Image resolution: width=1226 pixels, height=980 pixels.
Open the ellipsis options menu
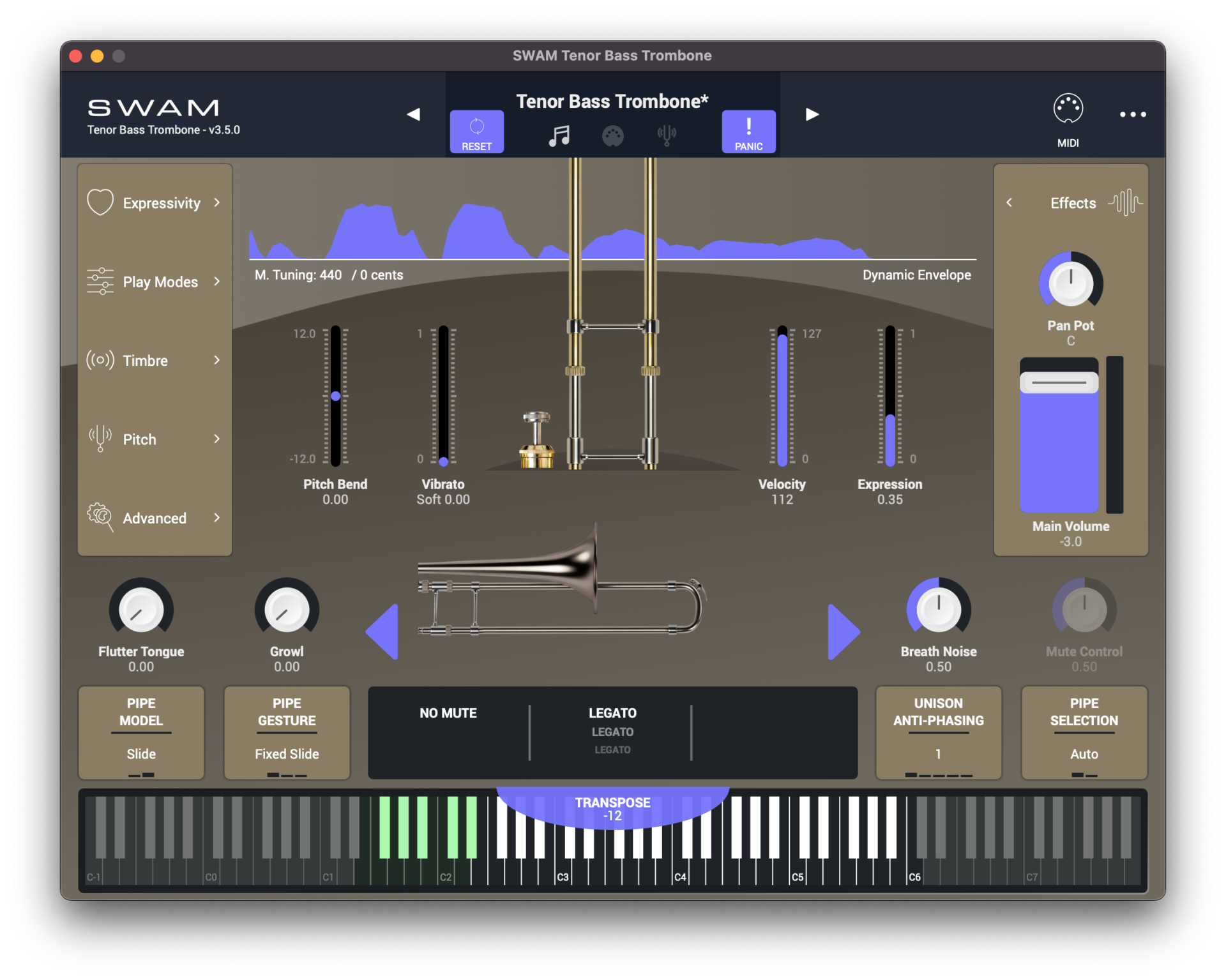point(1133,115)
